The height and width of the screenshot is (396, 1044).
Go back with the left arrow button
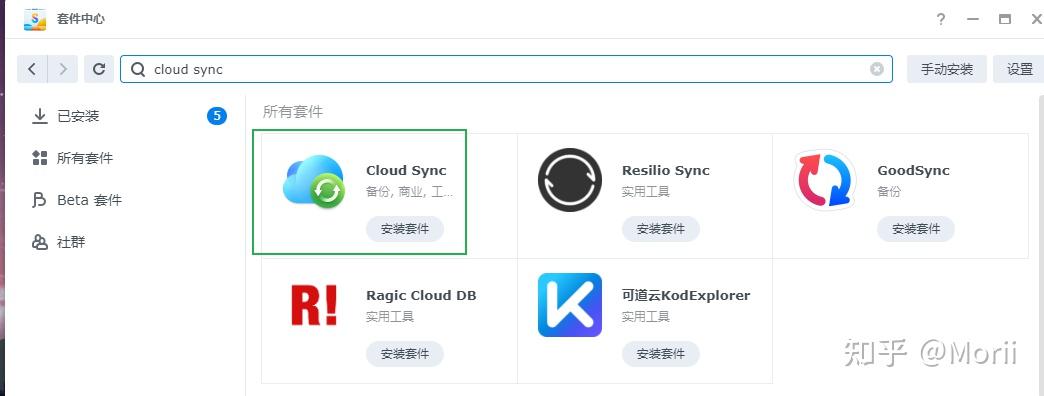click(x=32, y=69)
